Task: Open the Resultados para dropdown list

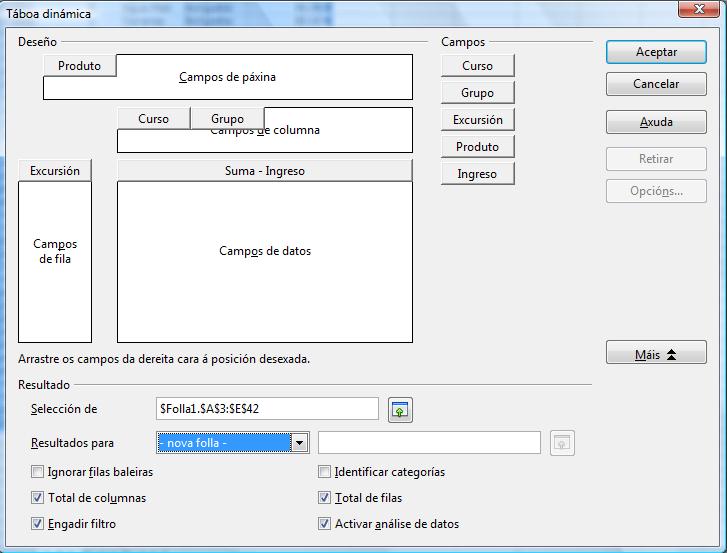Action: [x=299, y=443]
